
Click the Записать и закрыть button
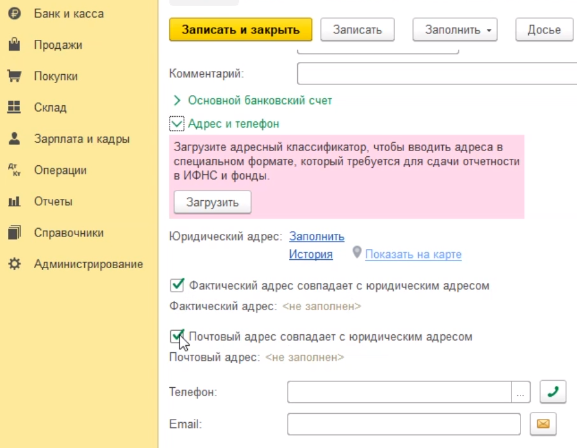click(241, 29)
